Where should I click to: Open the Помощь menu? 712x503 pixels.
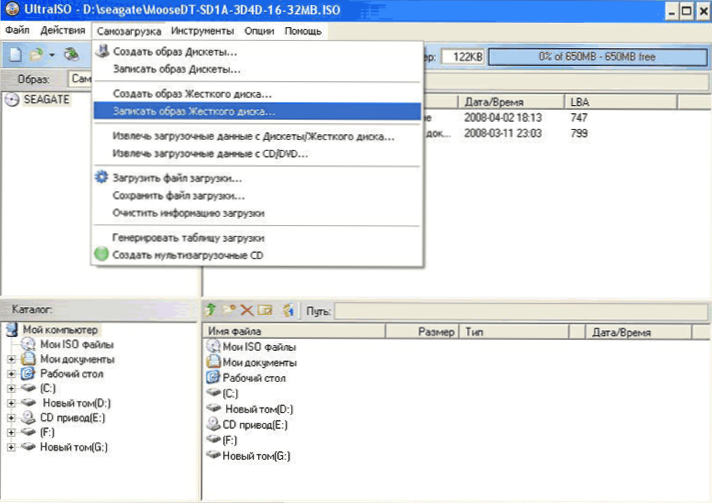pos(303,31)
